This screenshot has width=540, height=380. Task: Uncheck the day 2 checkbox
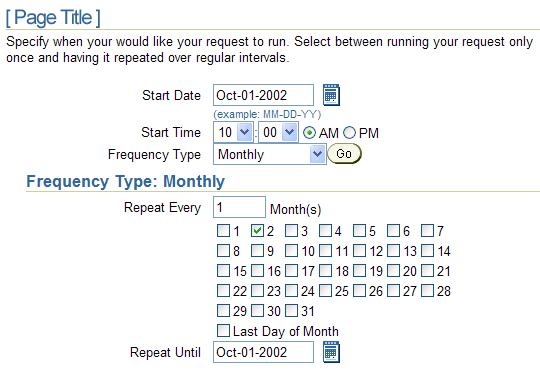click(257, 230)
